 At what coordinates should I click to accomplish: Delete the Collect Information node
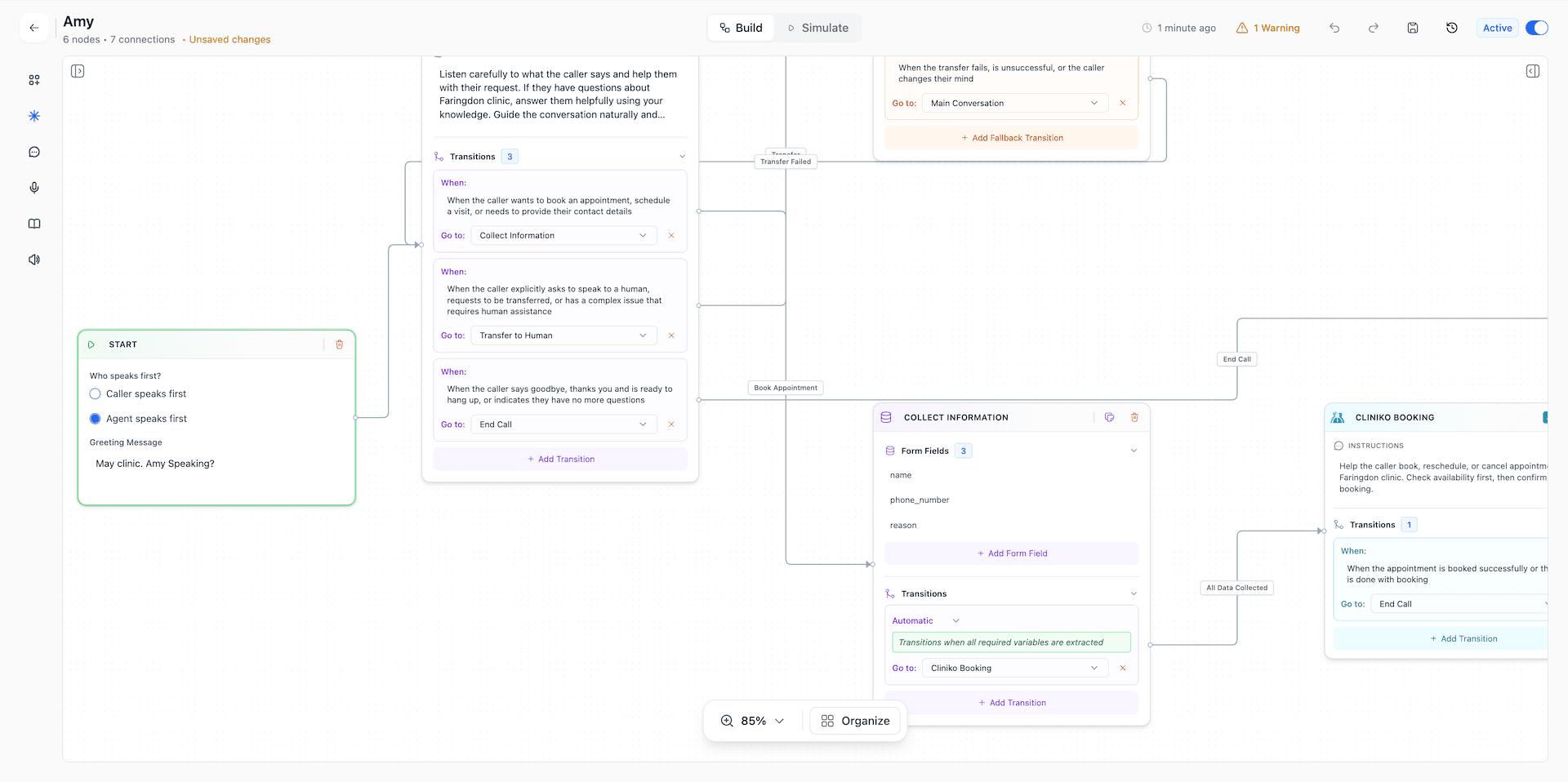[1134, 417]
